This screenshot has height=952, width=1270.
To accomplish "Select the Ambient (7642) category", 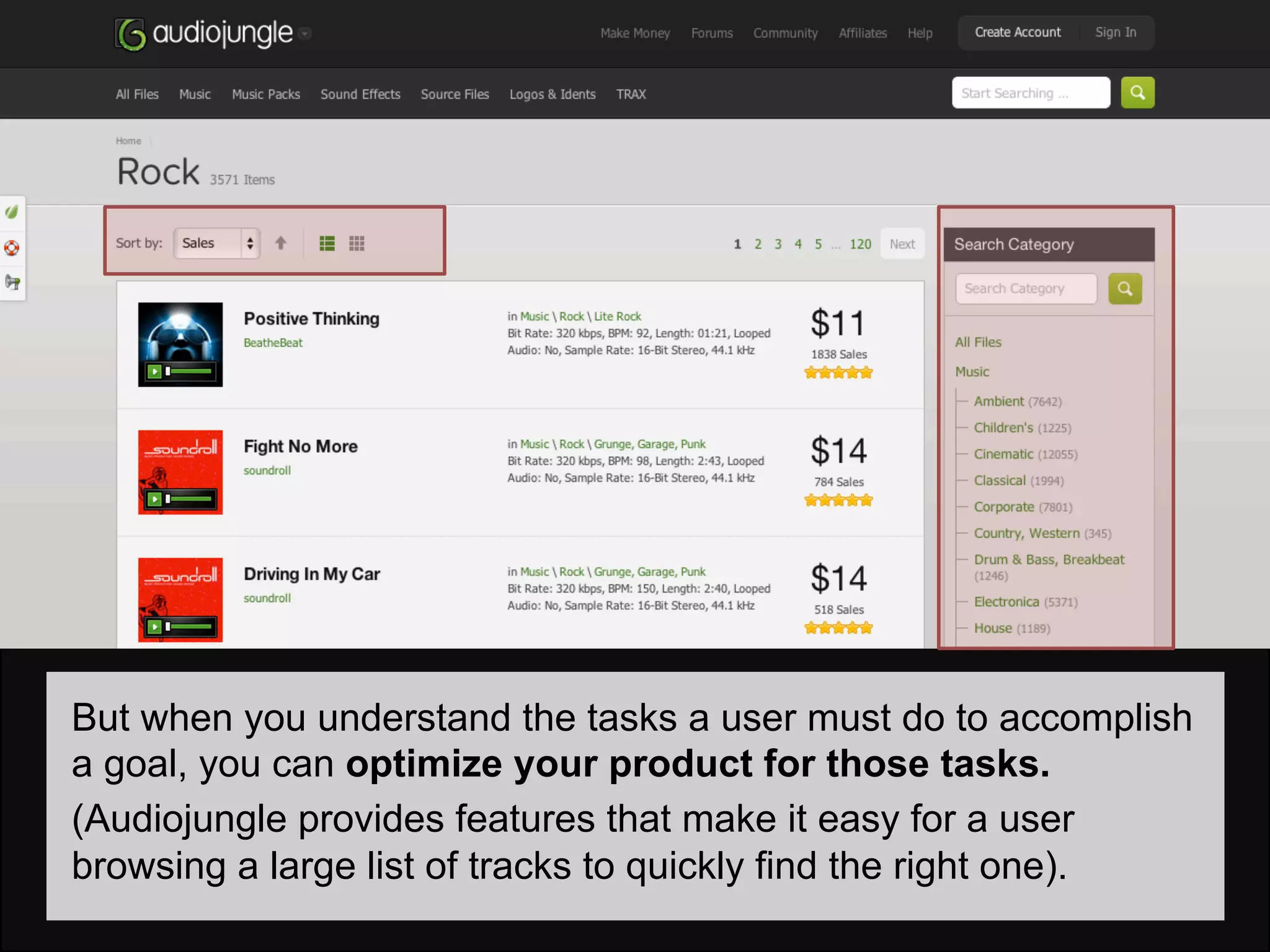I will [1018, 402].
